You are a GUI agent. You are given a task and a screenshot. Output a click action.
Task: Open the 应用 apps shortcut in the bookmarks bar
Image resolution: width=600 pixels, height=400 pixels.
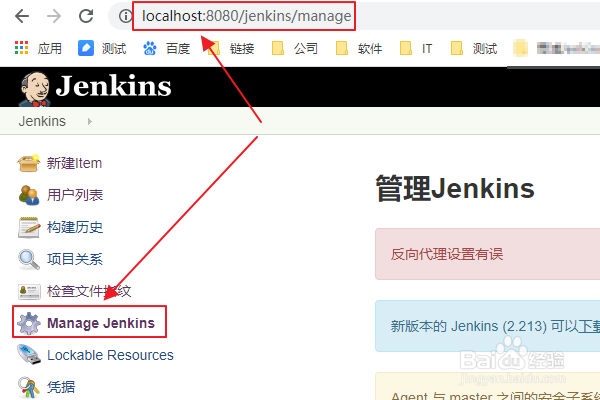[x=38, y=49]
